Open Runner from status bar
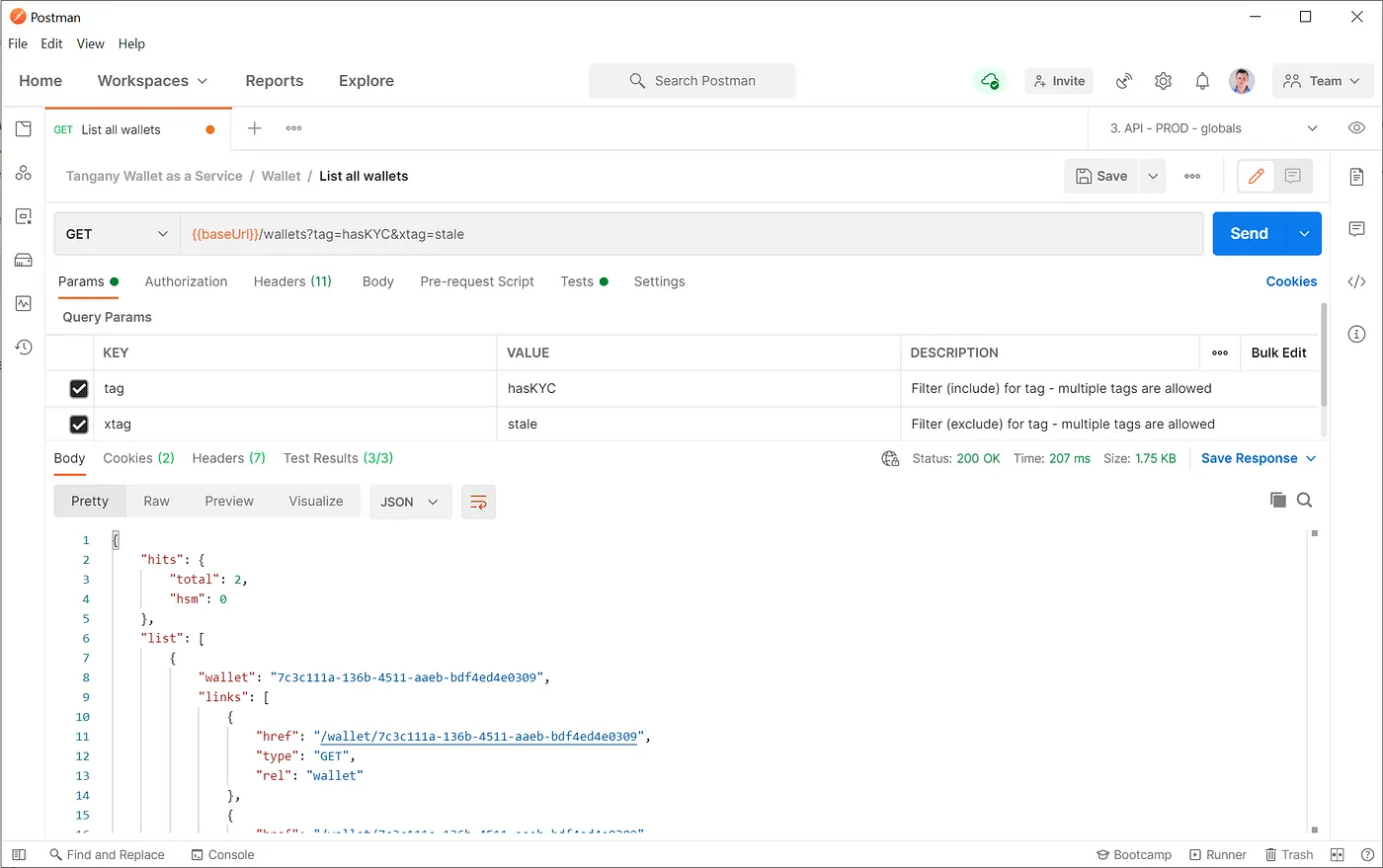This screenshot has height=868, width=1383. point(1218,855)
